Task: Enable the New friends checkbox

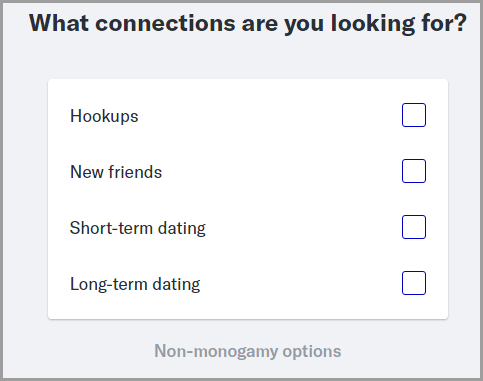Action: (x=414, y=171)
